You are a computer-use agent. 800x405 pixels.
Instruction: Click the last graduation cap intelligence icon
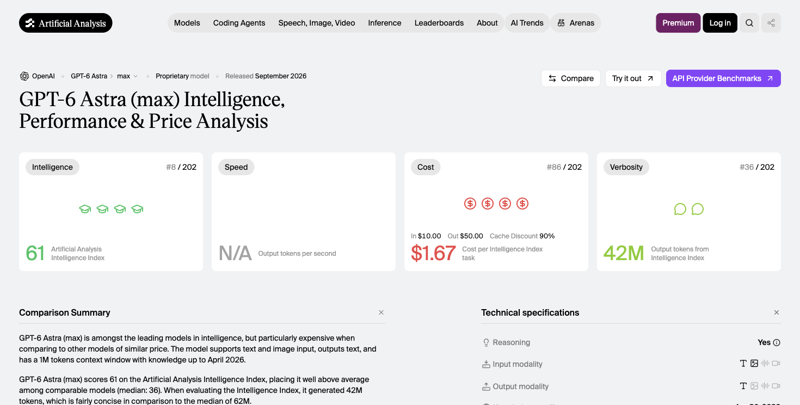coord(137,209)
